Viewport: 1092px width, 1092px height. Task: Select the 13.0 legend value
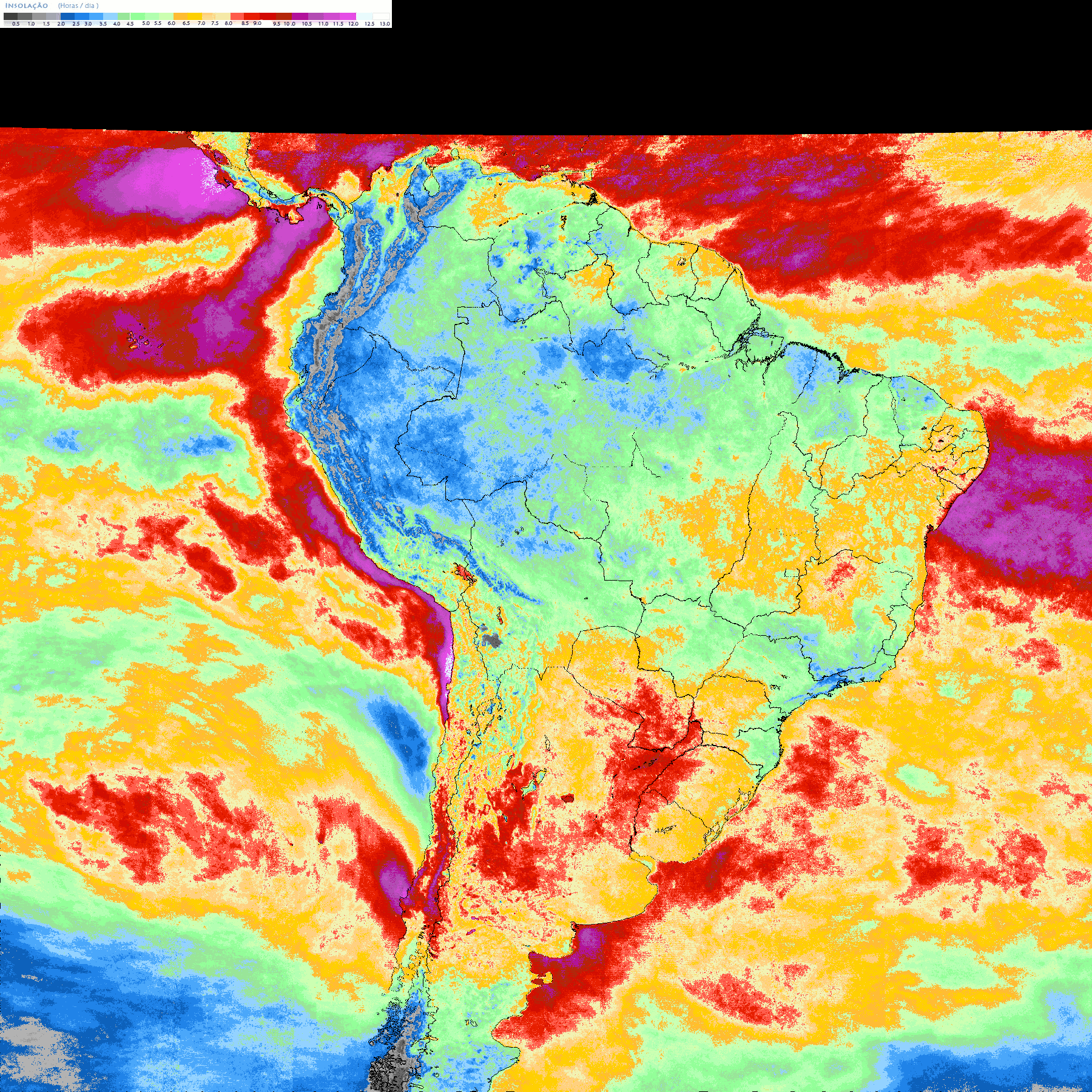pos(385,24)
